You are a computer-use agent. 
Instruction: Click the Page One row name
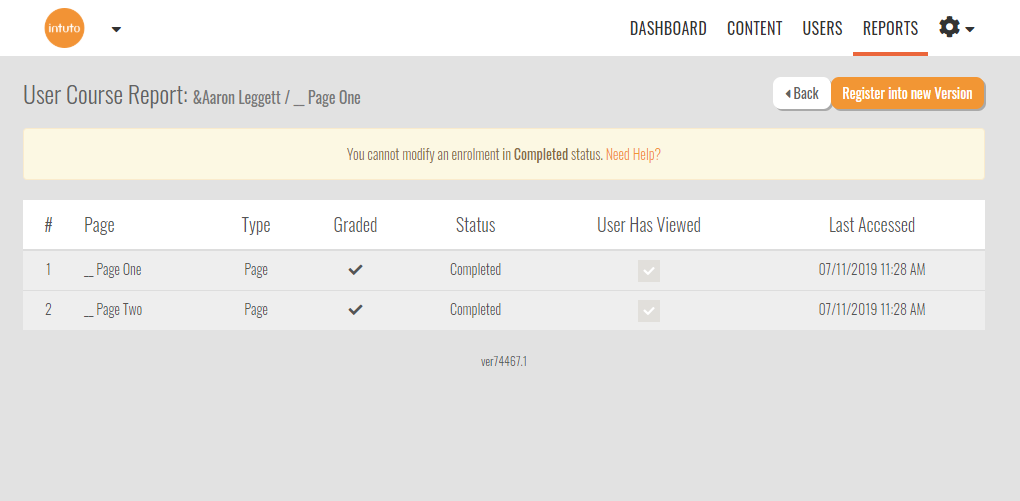point(113,270)
